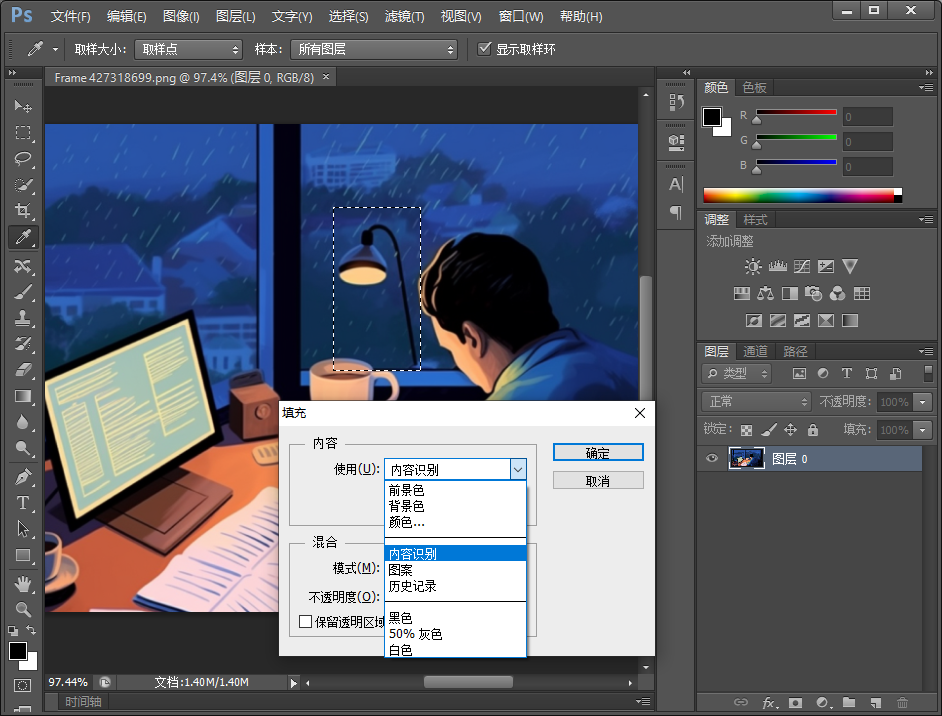942x716 pixels.
Task: Open the 取样大小 dropdown
Action: (x=188, y=49)
